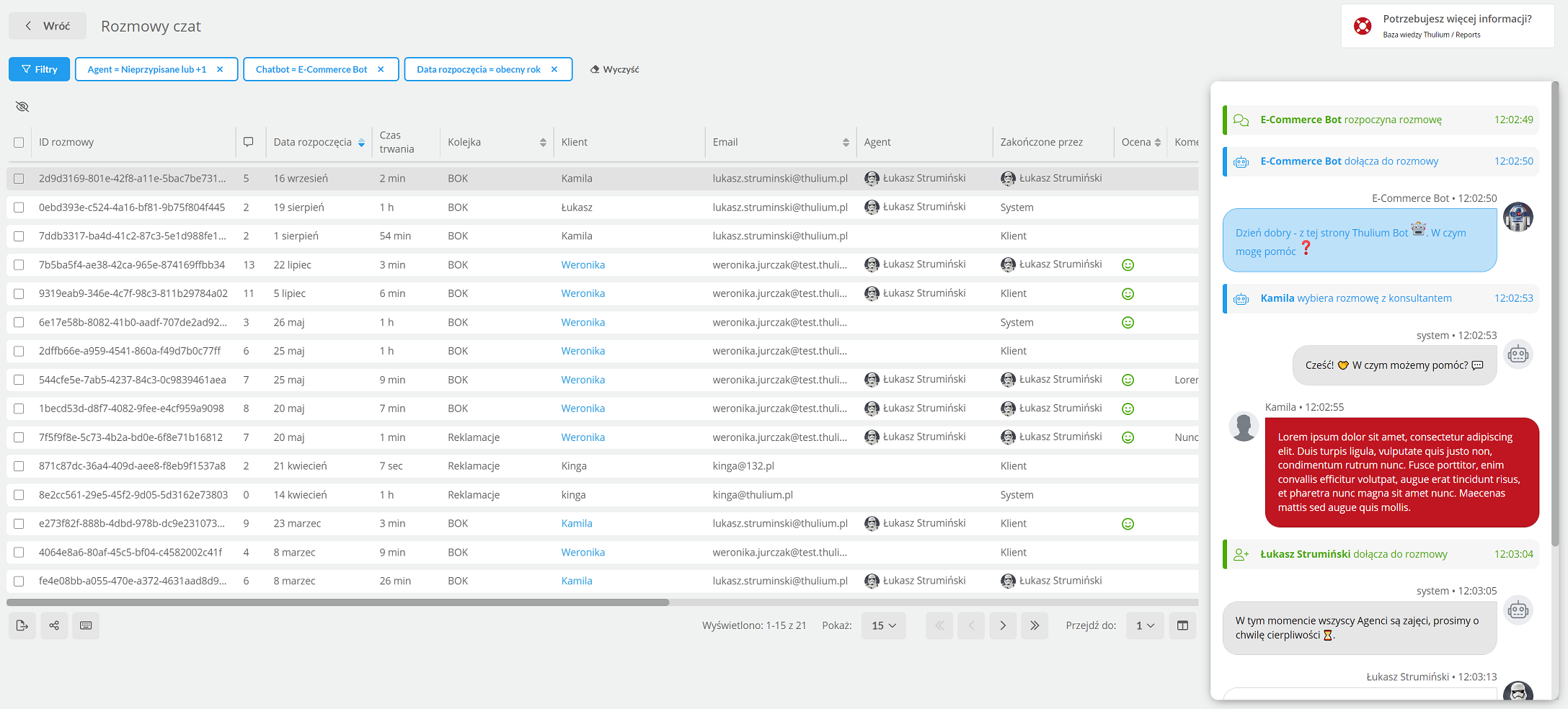Jump to last page double arrow

point(1035,625)
